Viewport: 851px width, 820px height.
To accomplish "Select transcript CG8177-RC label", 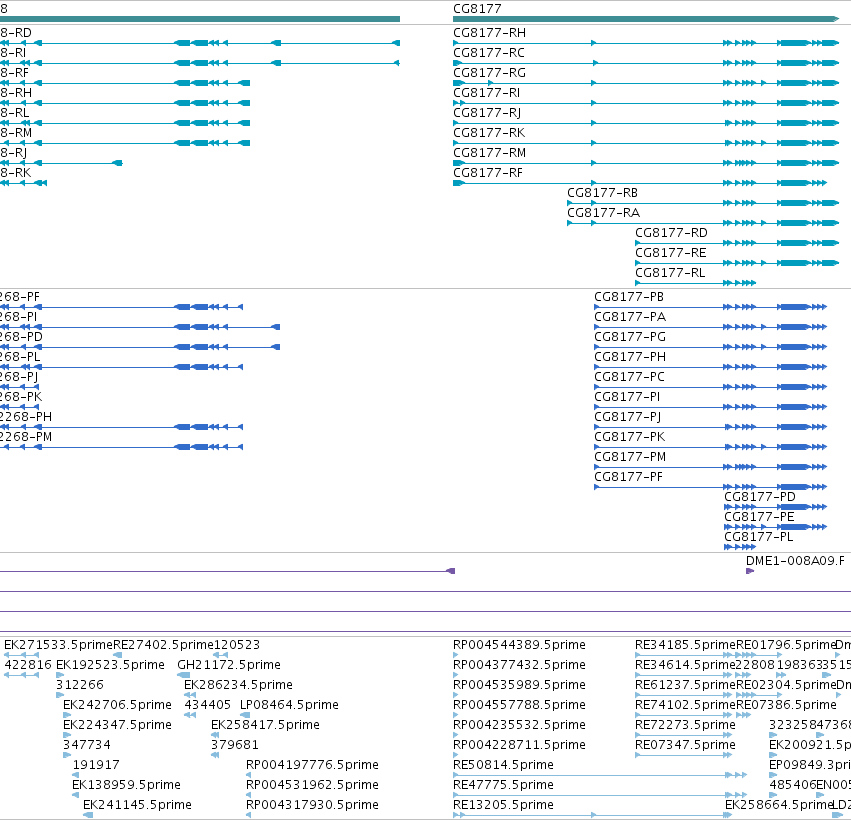I will 488,53.
